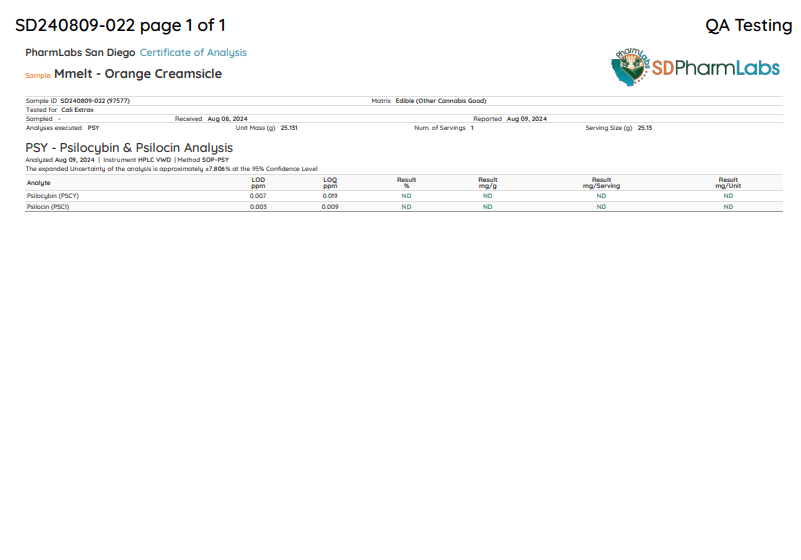Select the QA Testing header text
This screenshot has width=801, height=560.
[748, 26]
